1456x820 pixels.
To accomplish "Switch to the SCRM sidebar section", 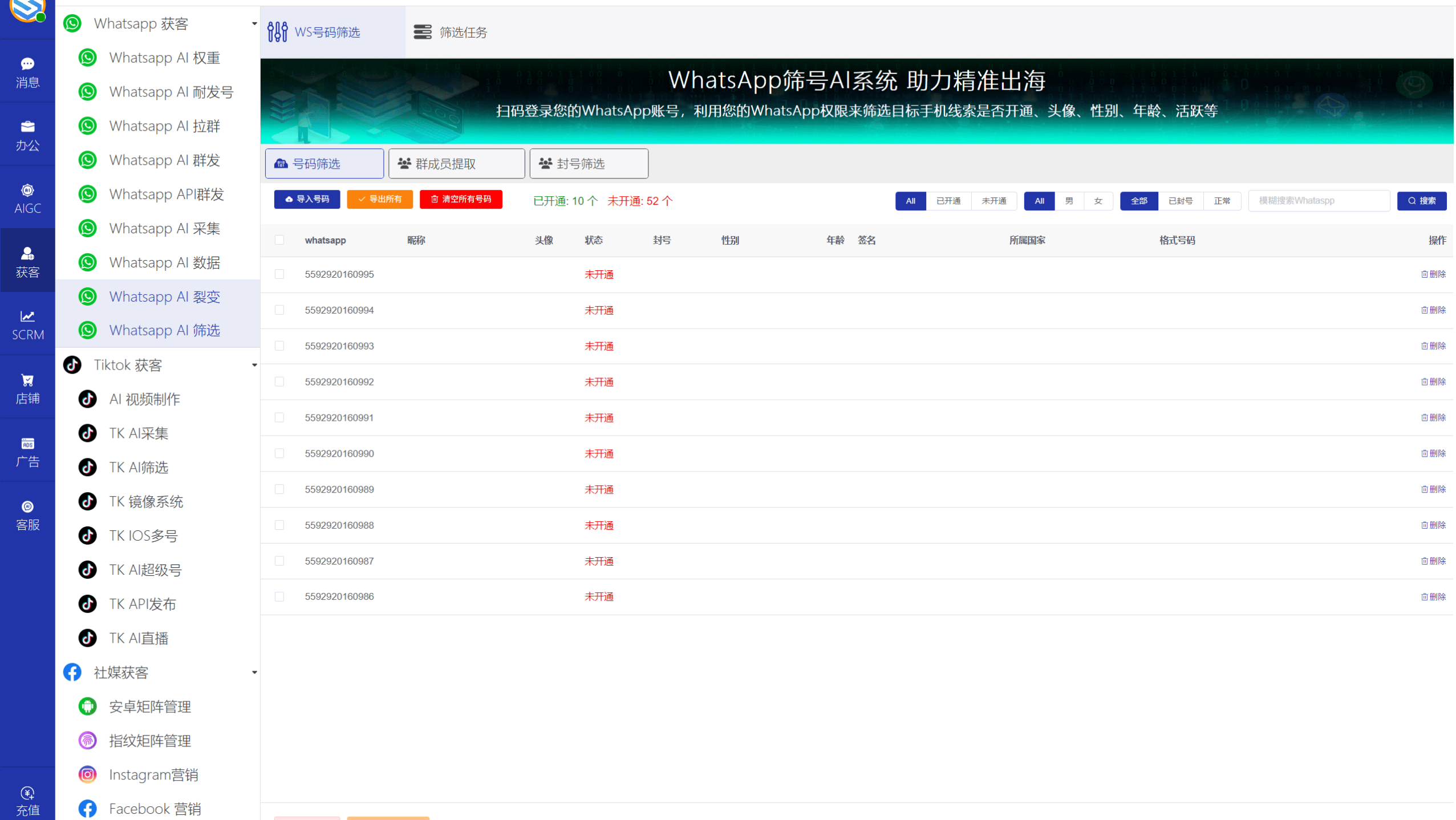I will [27, 324].
